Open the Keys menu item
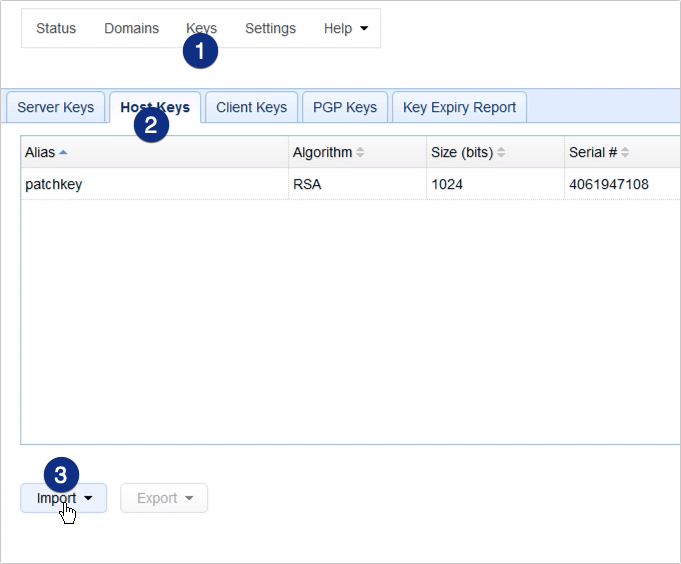The width and height of the screenshot is (681, 564). coord(201,28)
